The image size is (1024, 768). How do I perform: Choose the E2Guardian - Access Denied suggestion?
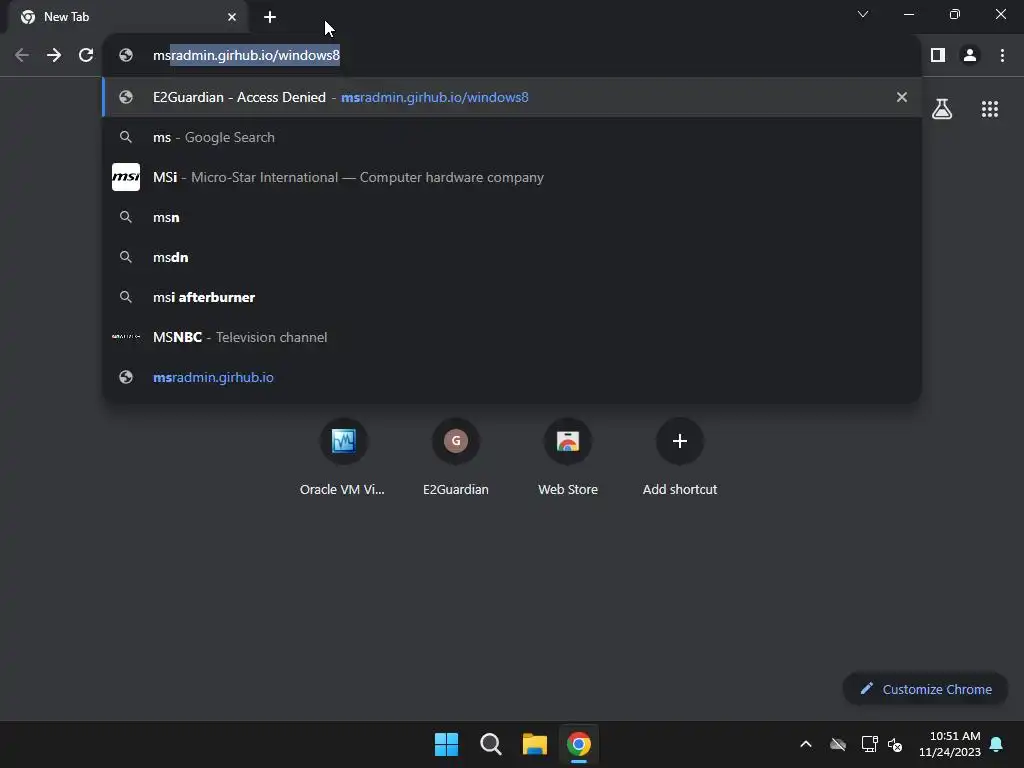(512, 97)
